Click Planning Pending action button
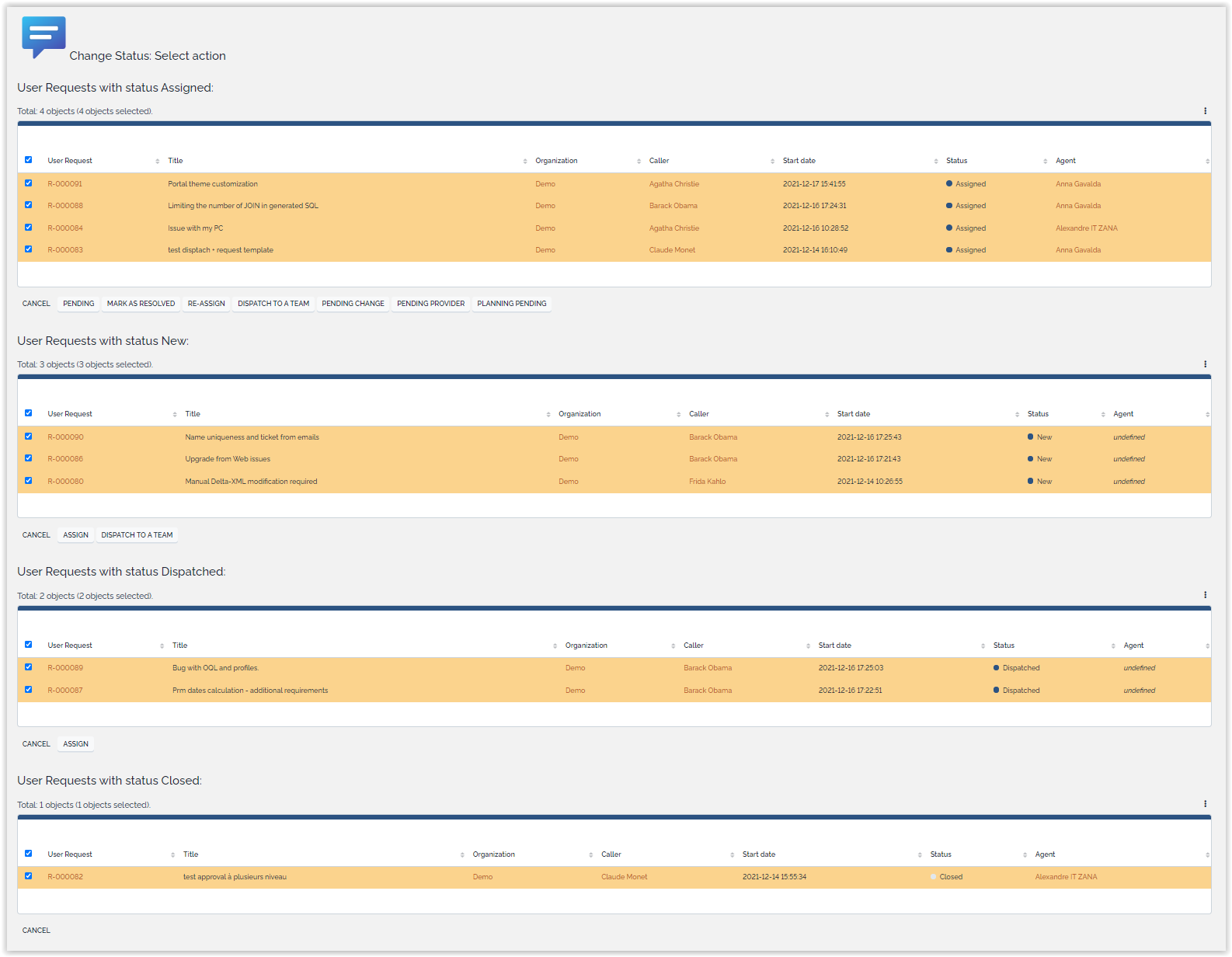The height and width of the screenshot is (957, 1232). click(x=511, y=304)
